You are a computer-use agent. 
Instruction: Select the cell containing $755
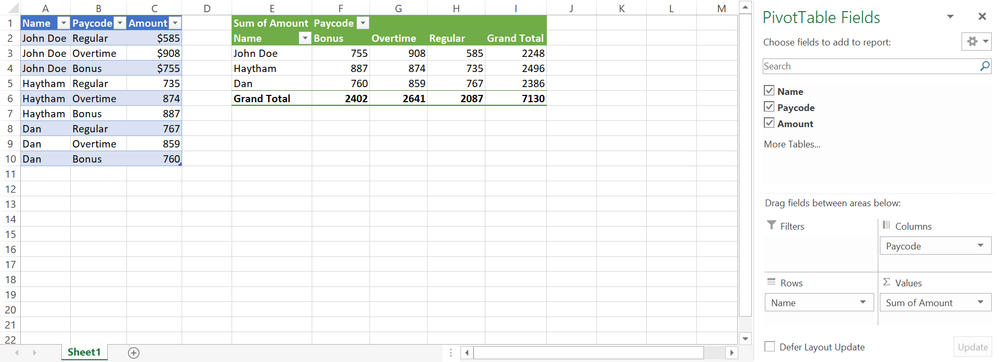[x=154, y=68]
